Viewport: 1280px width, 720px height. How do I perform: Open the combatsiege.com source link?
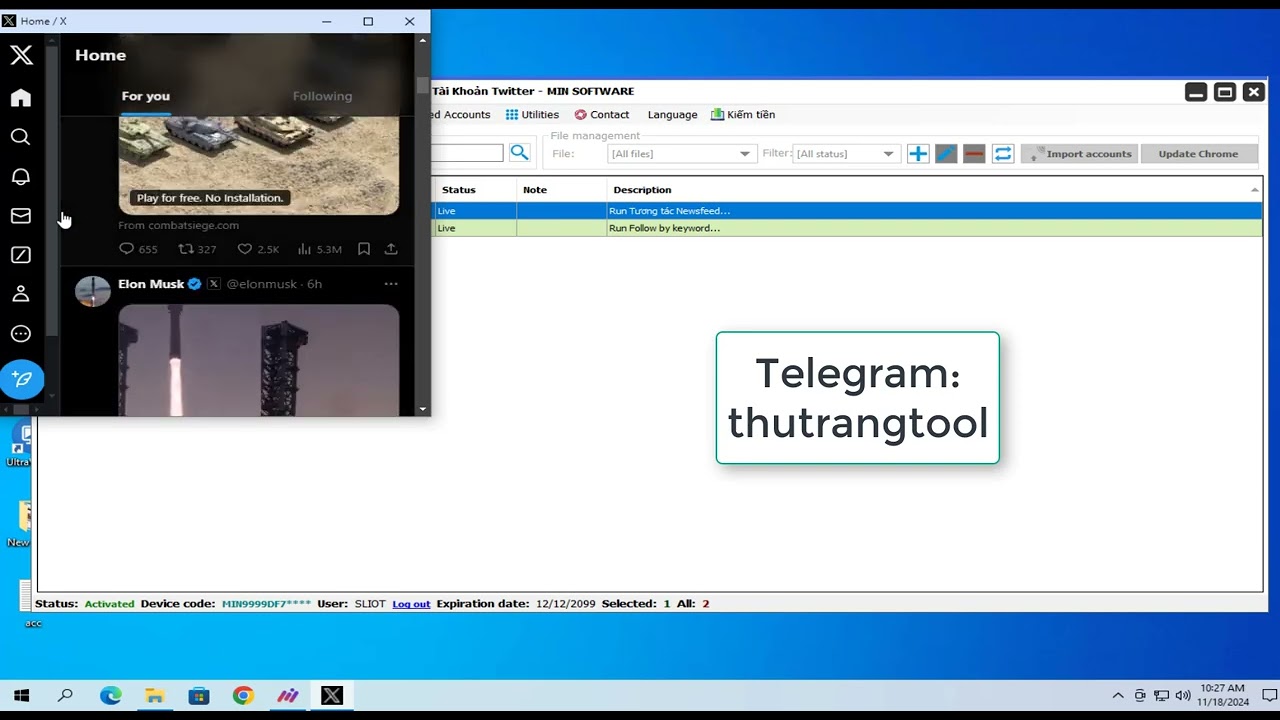click(x=179, y=225)
